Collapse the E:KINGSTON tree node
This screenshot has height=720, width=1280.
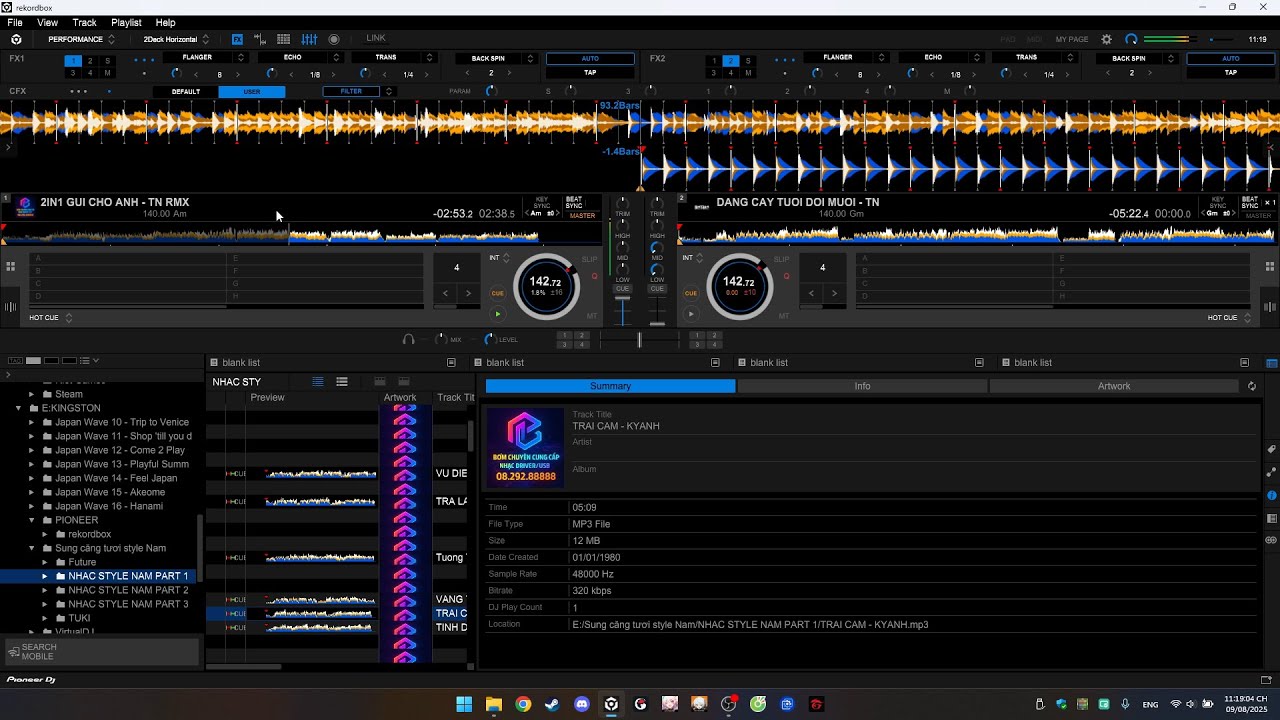coord(19,408)
